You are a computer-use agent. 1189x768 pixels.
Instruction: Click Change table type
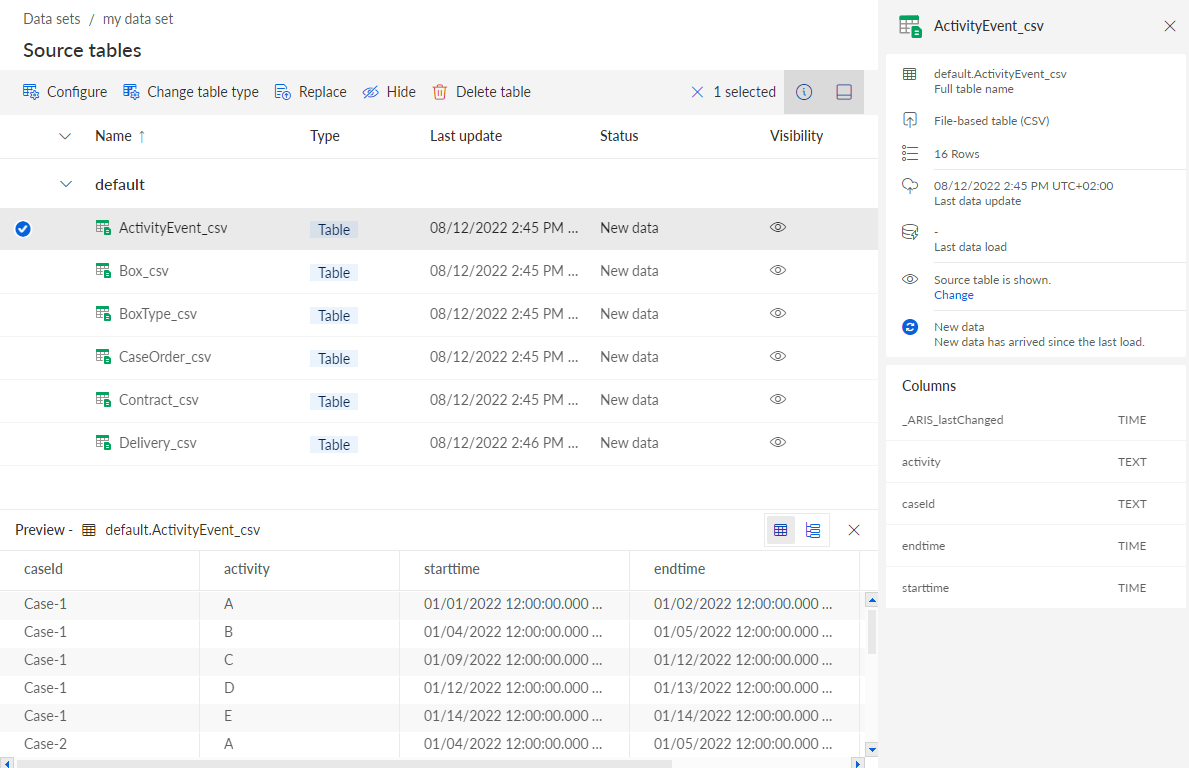tap(190, 92)
